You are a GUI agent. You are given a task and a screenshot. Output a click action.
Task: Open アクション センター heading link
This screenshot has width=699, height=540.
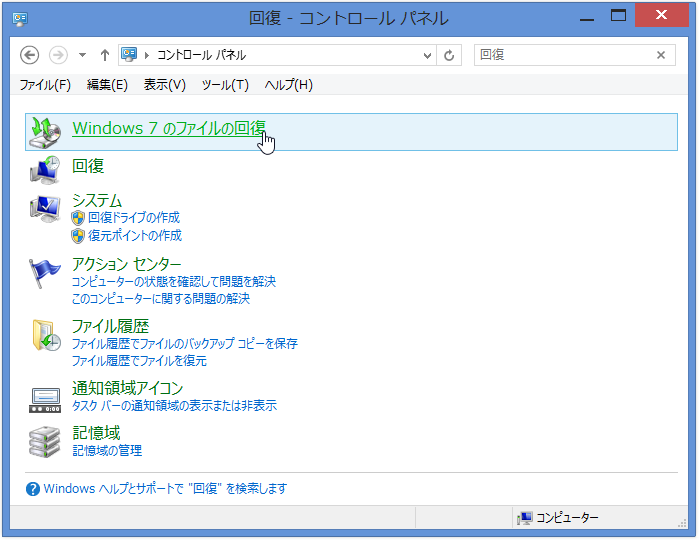(127, 264)
